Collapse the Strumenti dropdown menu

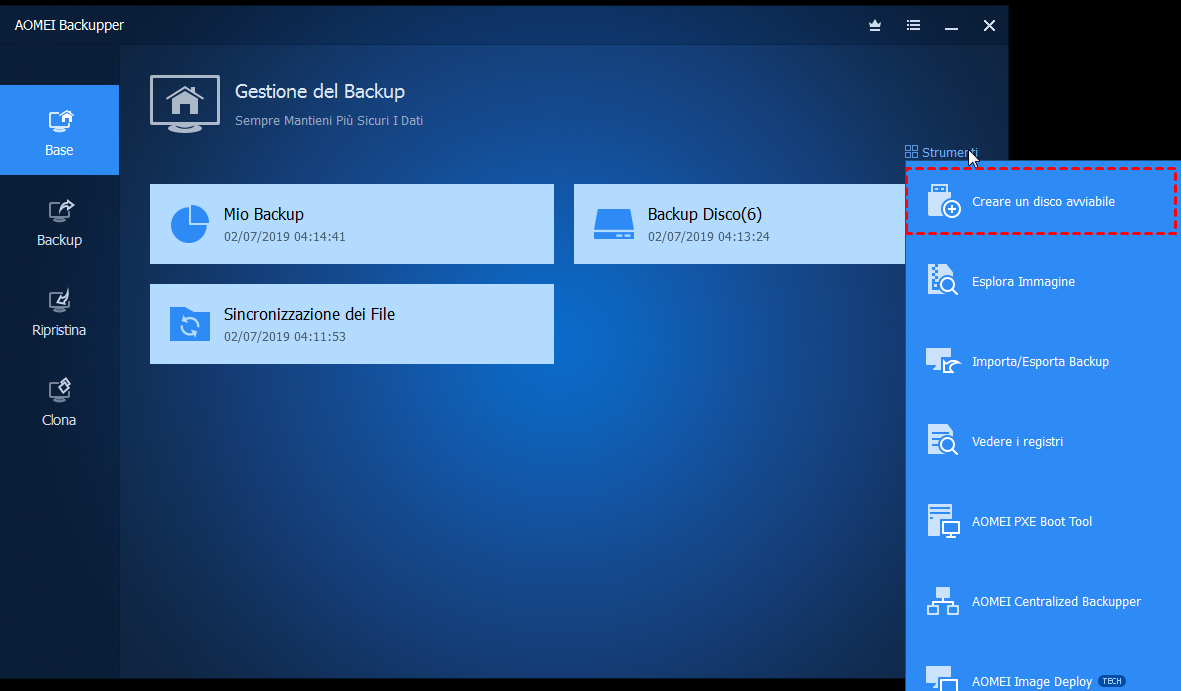pos(941,152)
